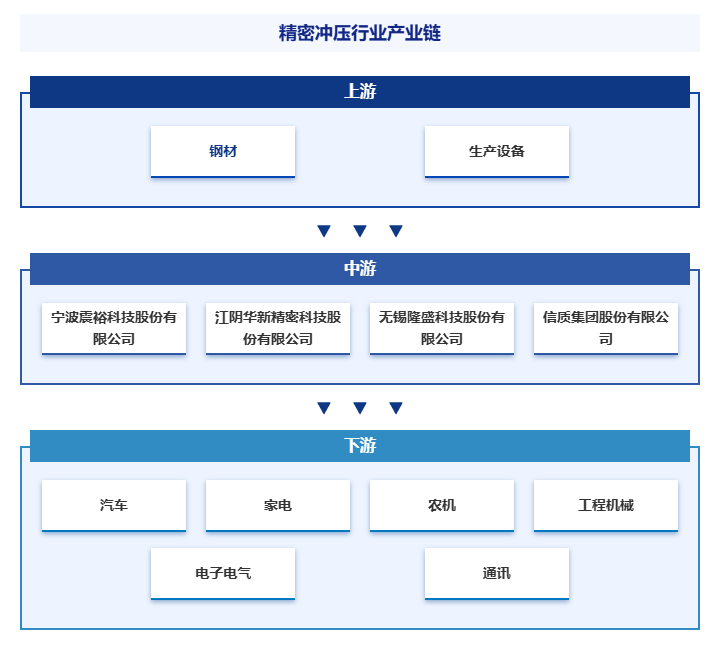
Task: Select the 中游 section header
Action: click(359, 269)
